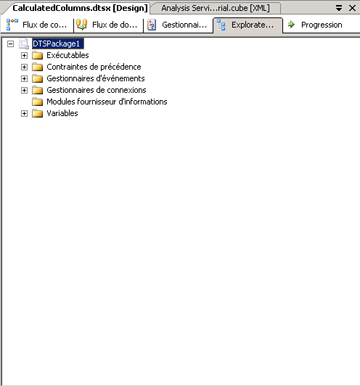Viewport: 360px width, 386px height.
Task: Select Contraintes de précédence item
Action: click(94, 67)
